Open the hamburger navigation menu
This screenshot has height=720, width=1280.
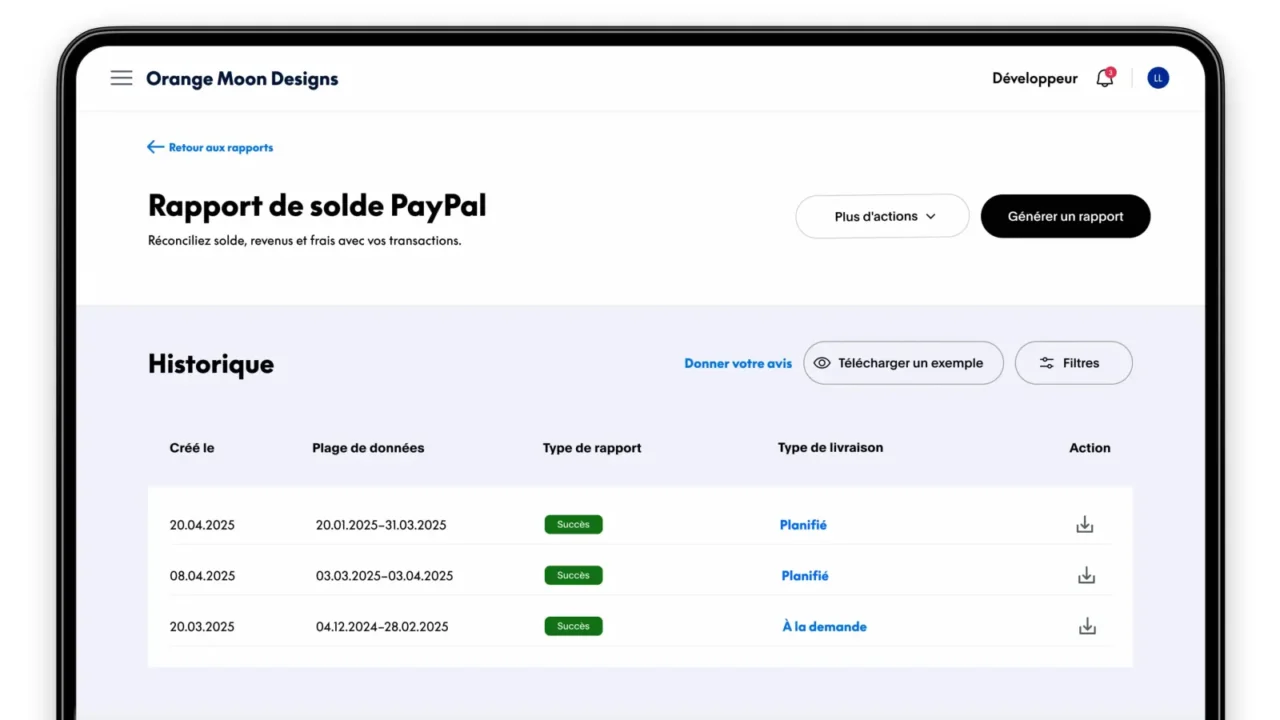pos(121,78)
